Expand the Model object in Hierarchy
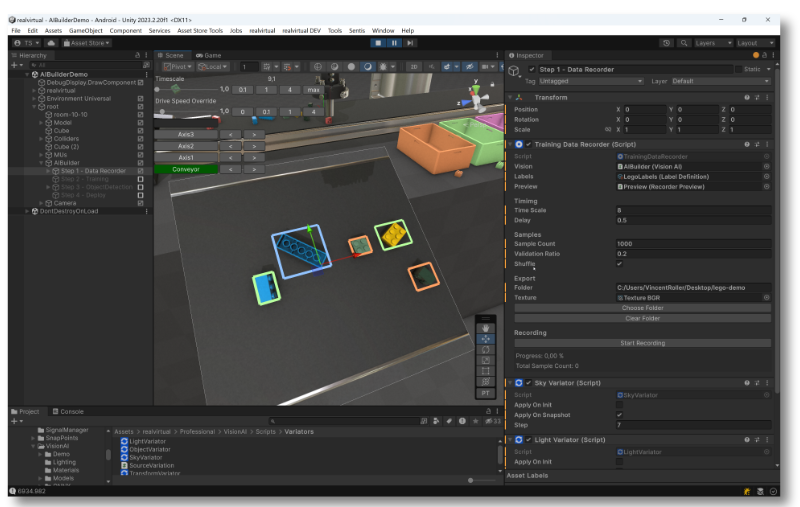This screenshot has height=507, width=800. [x=41, y=122]
